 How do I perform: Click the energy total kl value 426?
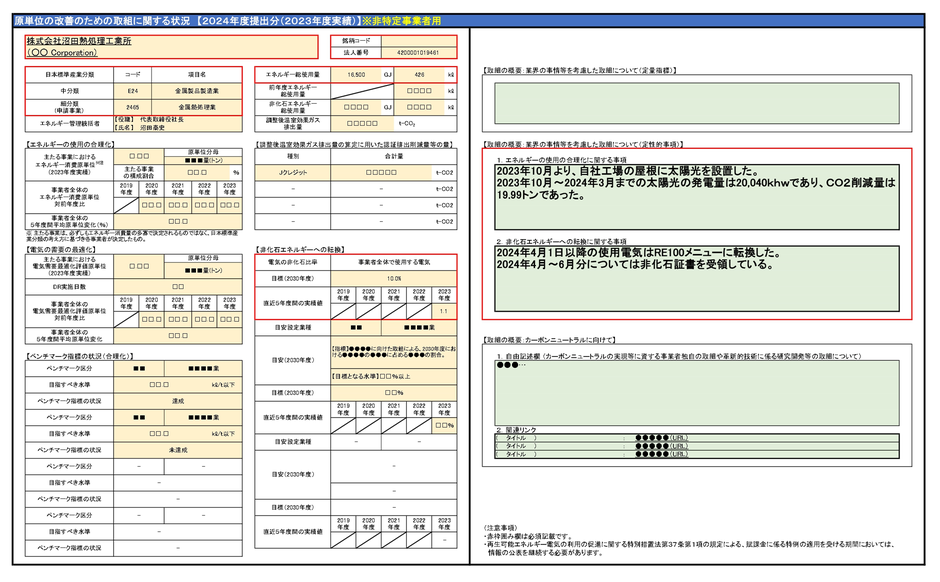[420, 75]
